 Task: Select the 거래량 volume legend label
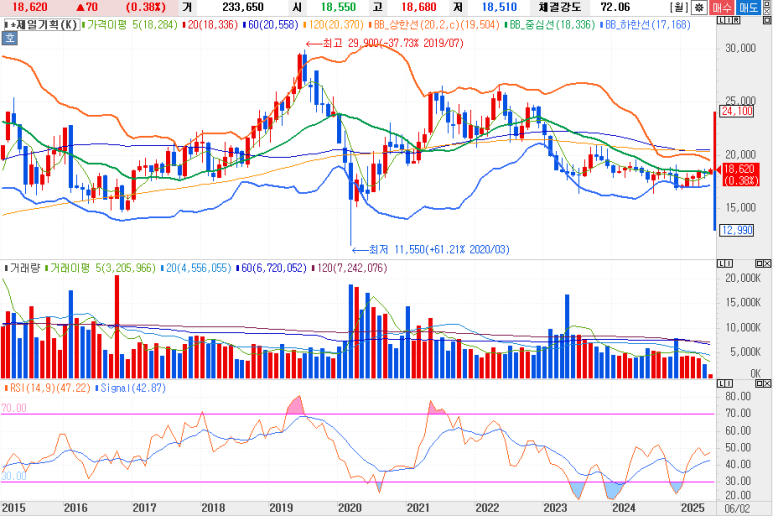(x=23, y=268)
